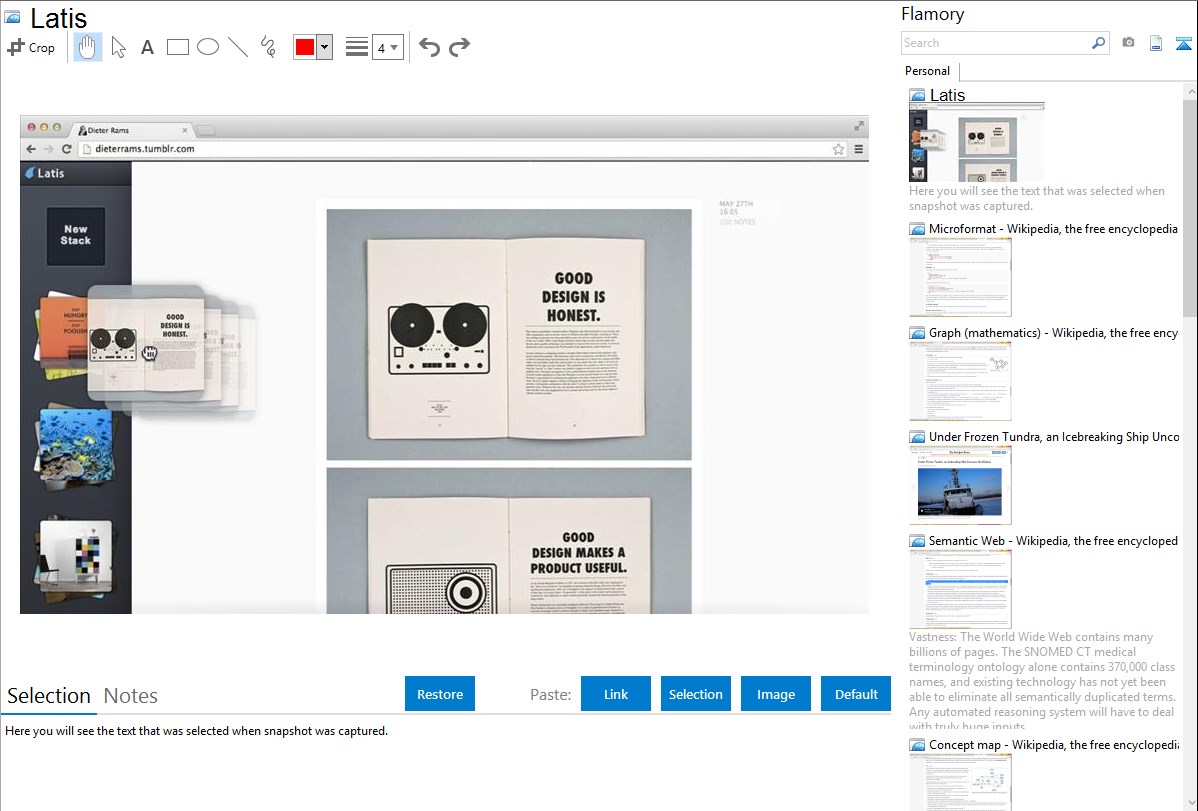The image size is (1198, 811).
Task: Pick the rectangle shape tool
Action: [x=178, y=47]
